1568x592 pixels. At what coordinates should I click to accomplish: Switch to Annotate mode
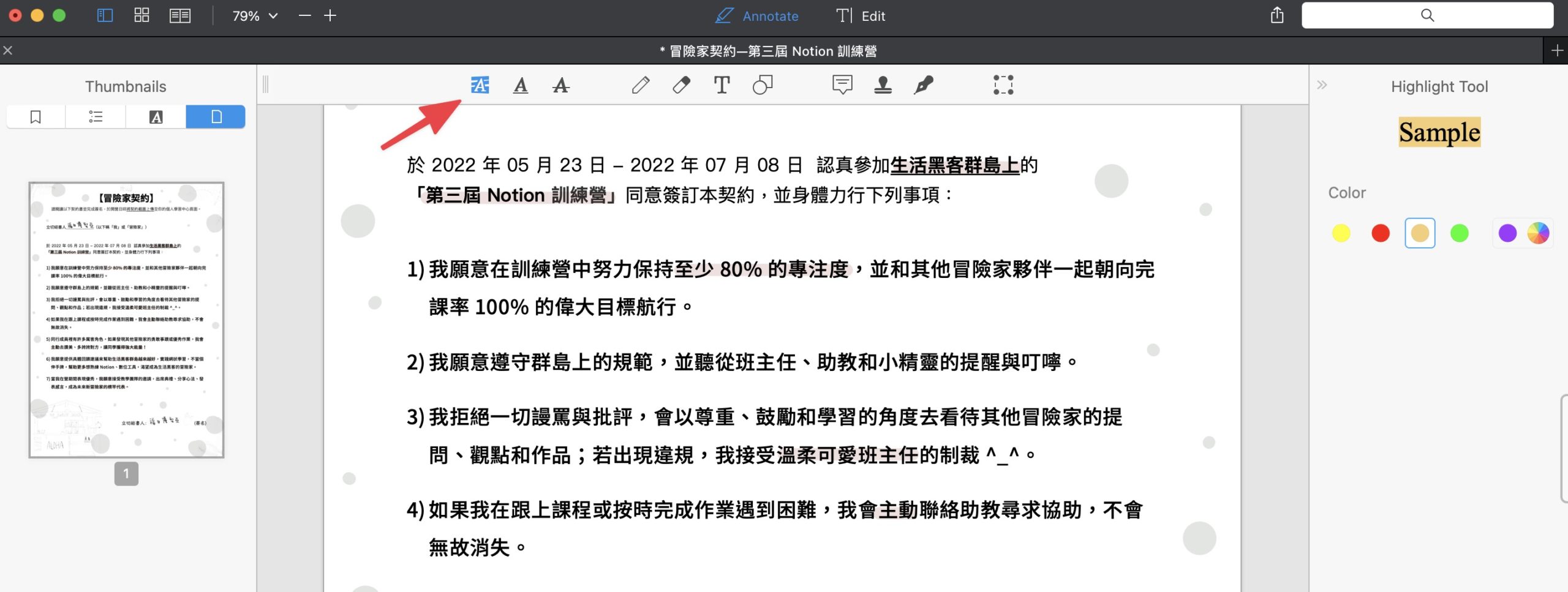coord(757,16)
